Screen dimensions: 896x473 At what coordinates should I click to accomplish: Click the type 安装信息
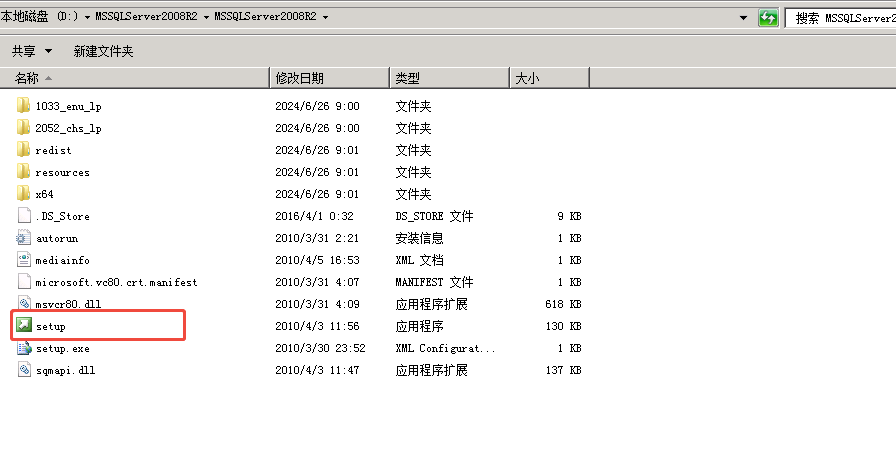(x=419, y=238)
